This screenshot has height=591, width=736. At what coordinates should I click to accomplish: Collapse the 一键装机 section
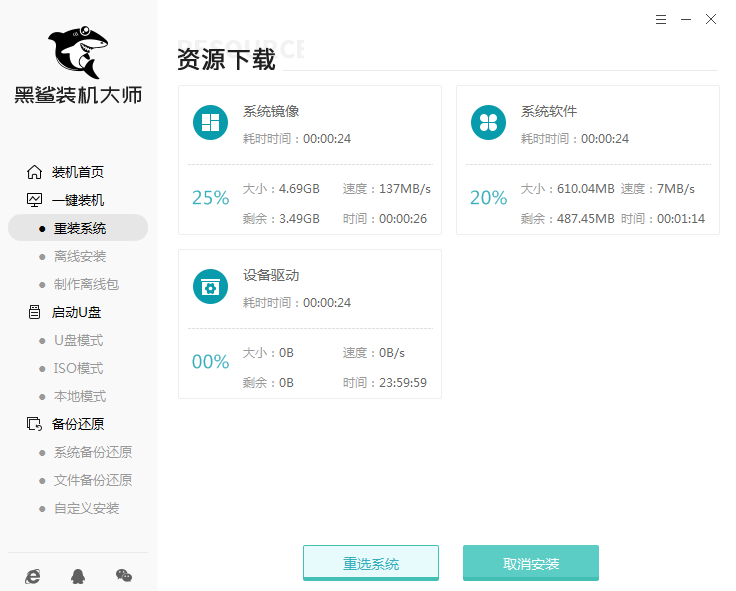[x=77, y=200]
